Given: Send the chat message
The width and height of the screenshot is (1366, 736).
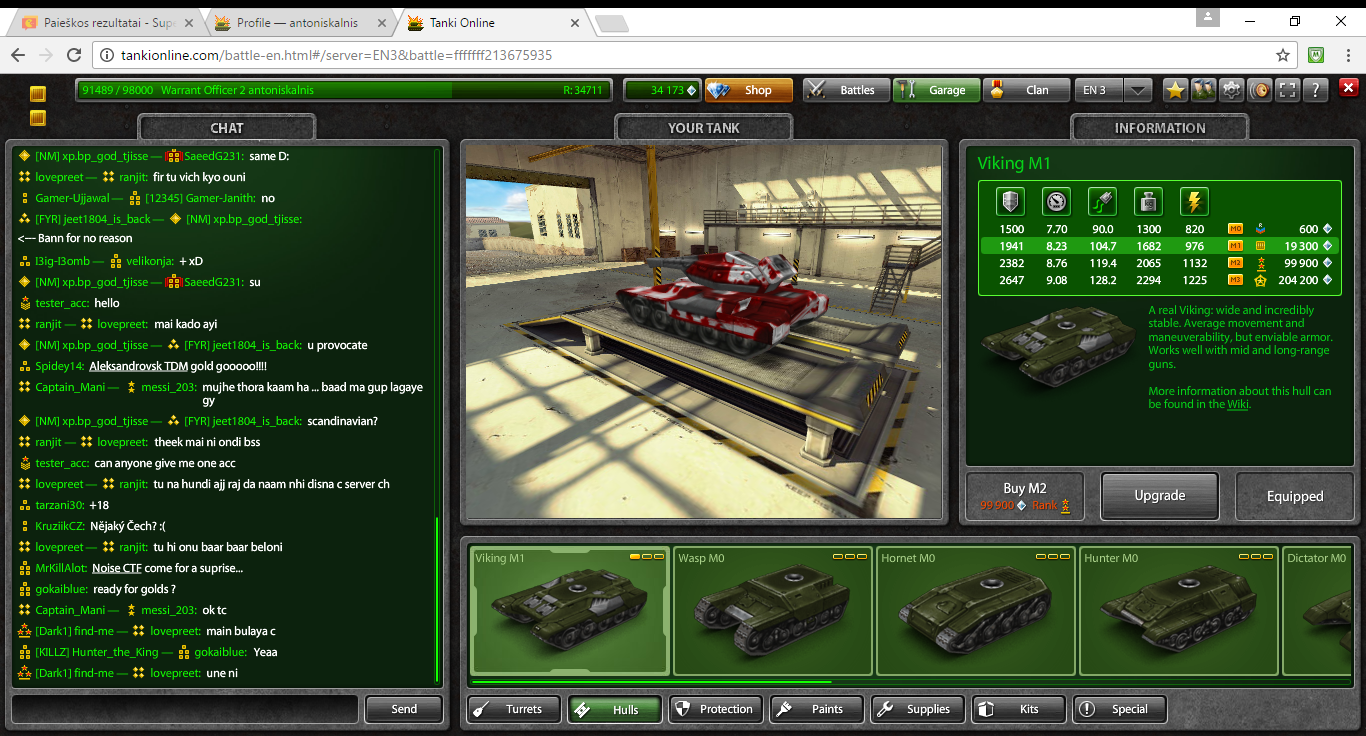Looking at the screenshot, I should tap(404, 709).
